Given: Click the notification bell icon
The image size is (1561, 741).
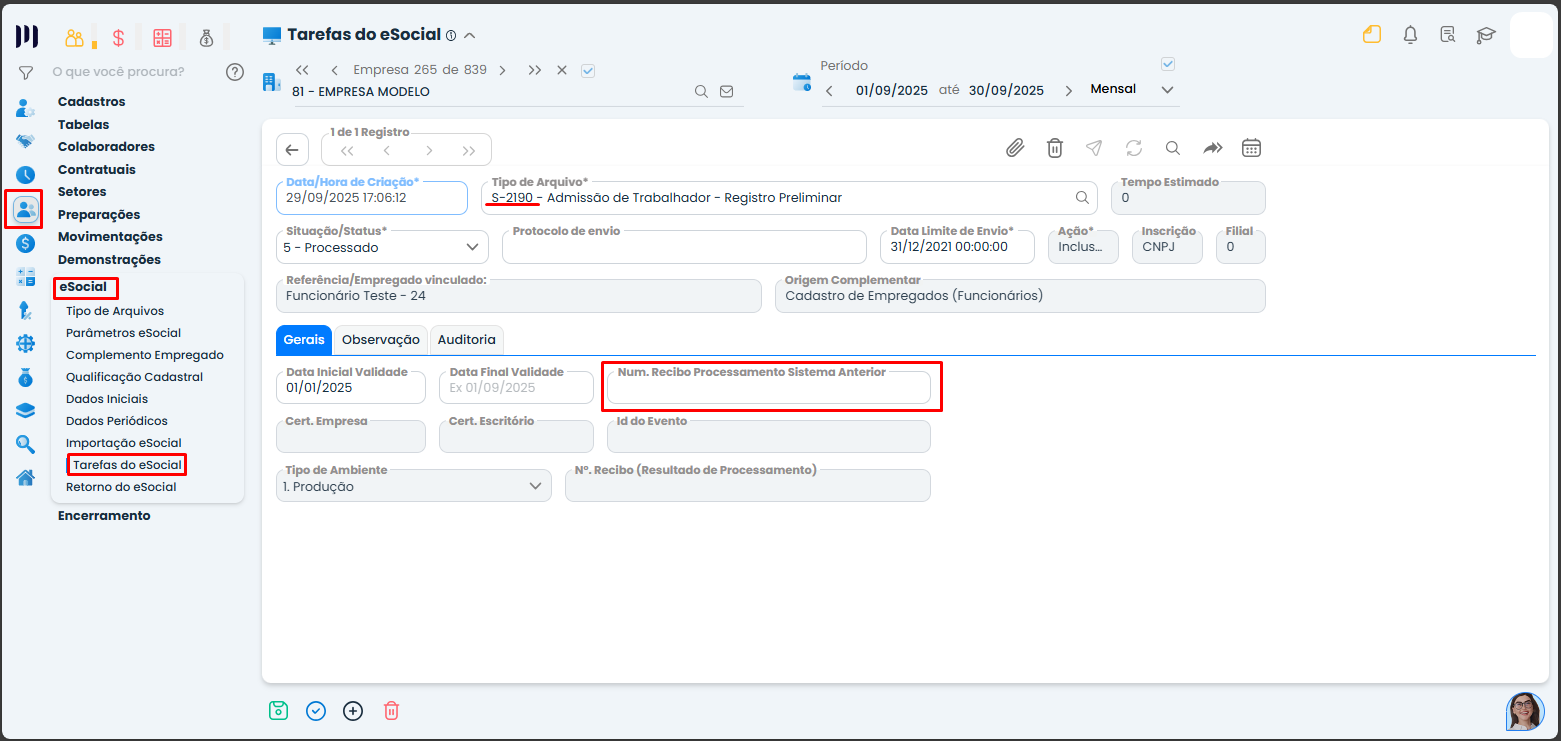Looking at the screenshot, I should pyautogui.click(x=1410, y=35).
